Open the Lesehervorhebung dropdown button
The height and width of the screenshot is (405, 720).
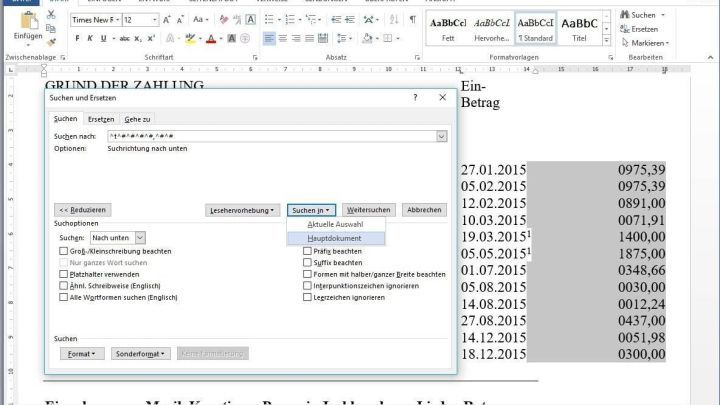tap(242, 210)
